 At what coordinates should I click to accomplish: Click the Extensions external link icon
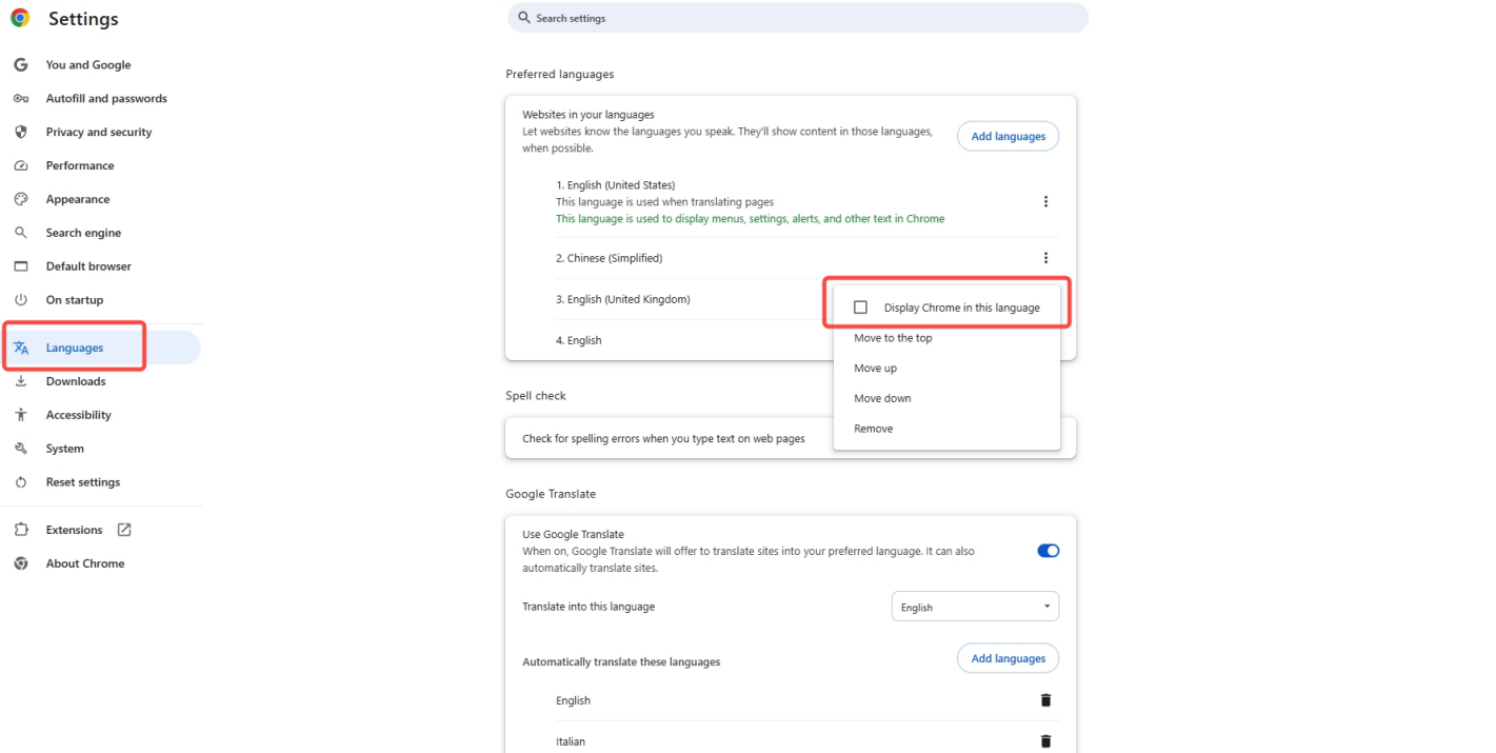[124, 530]
